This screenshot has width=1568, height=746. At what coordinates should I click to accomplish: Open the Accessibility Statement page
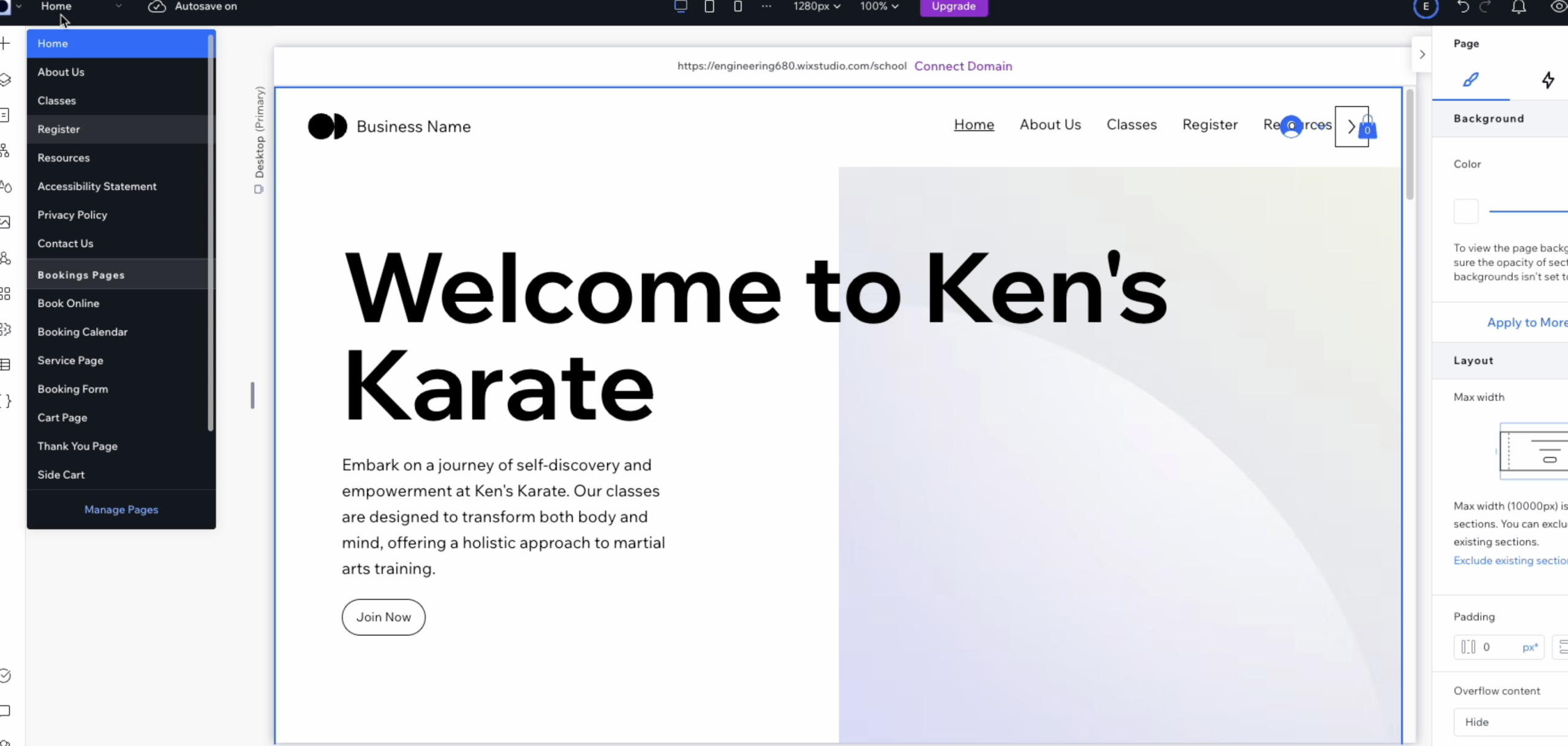tap(118, 186)
